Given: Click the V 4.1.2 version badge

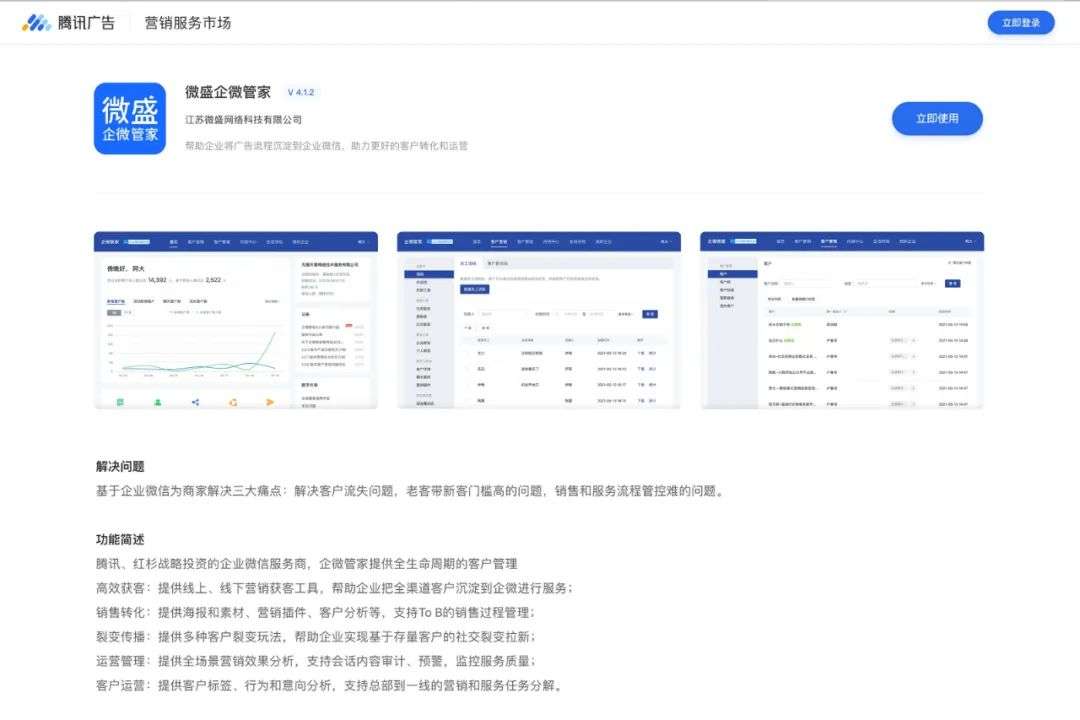Looking at the screenshot, I should pyautogui.click(x=301, y=92).
